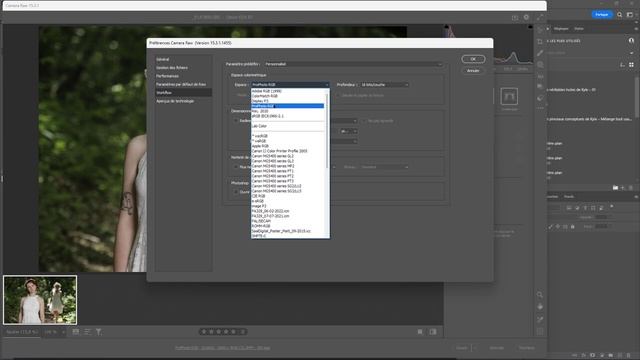Toggle the grid overlay icon

point(540,332)
